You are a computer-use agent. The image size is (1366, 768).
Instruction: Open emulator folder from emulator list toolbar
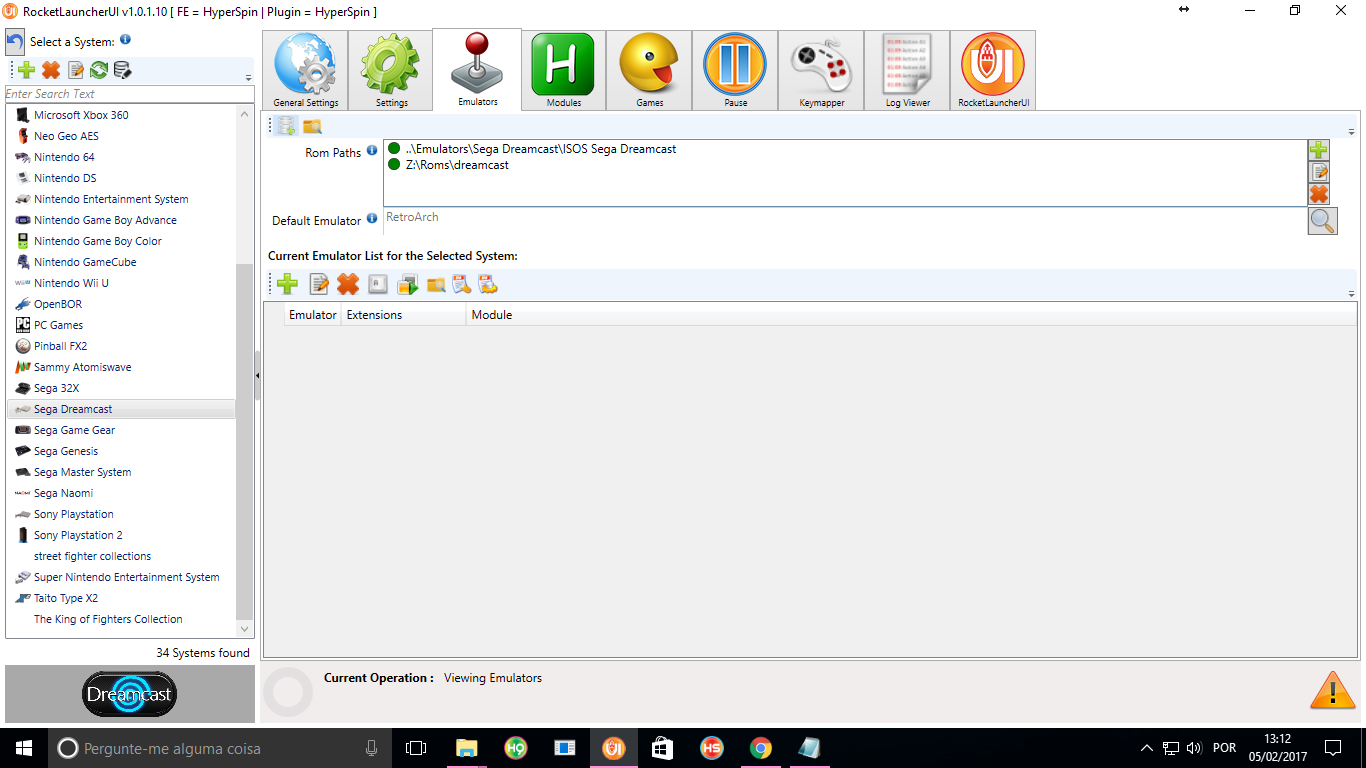click(x=436, y=285)
